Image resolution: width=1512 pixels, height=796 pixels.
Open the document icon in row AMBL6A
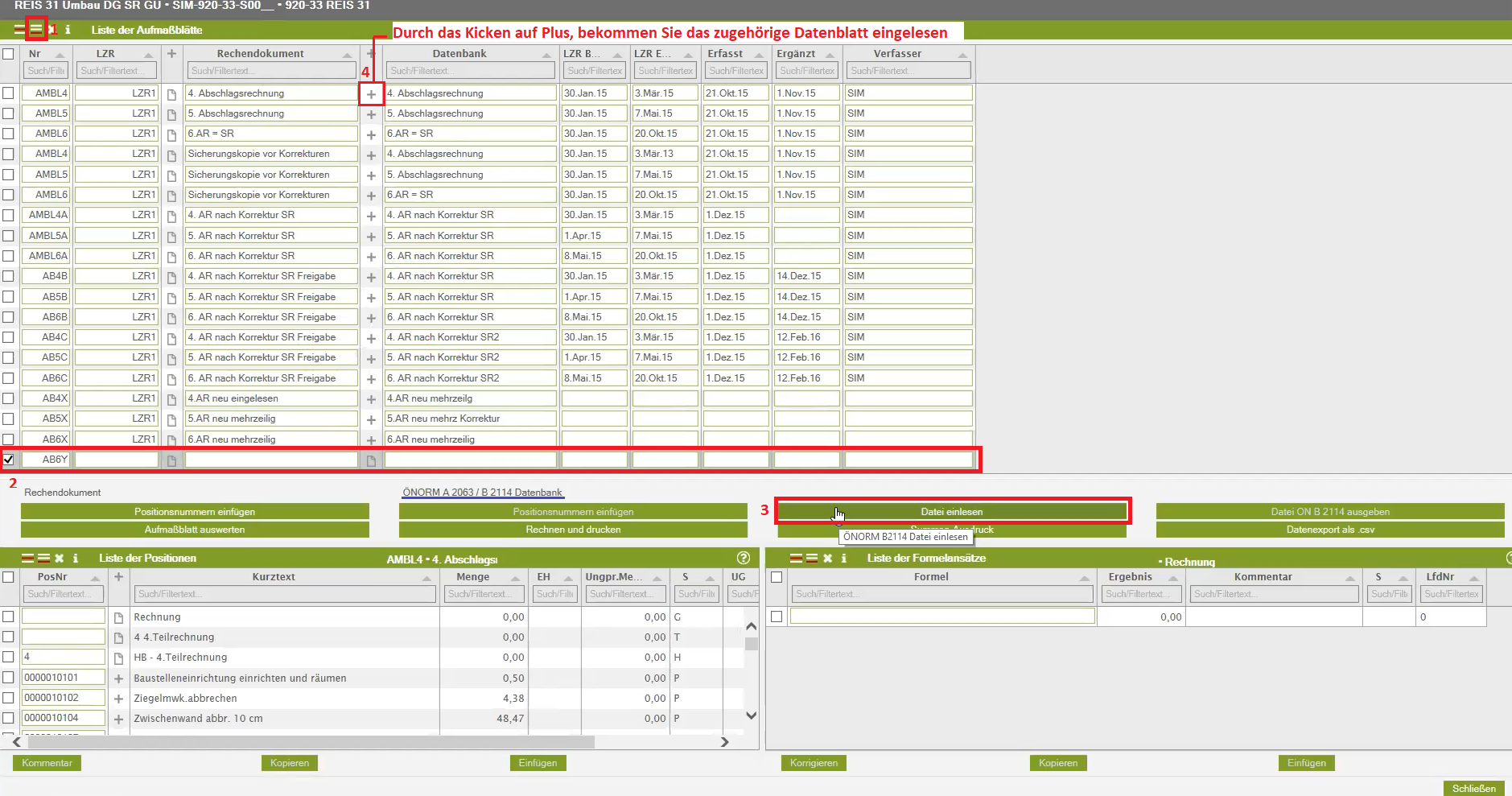tap(171, 257)
